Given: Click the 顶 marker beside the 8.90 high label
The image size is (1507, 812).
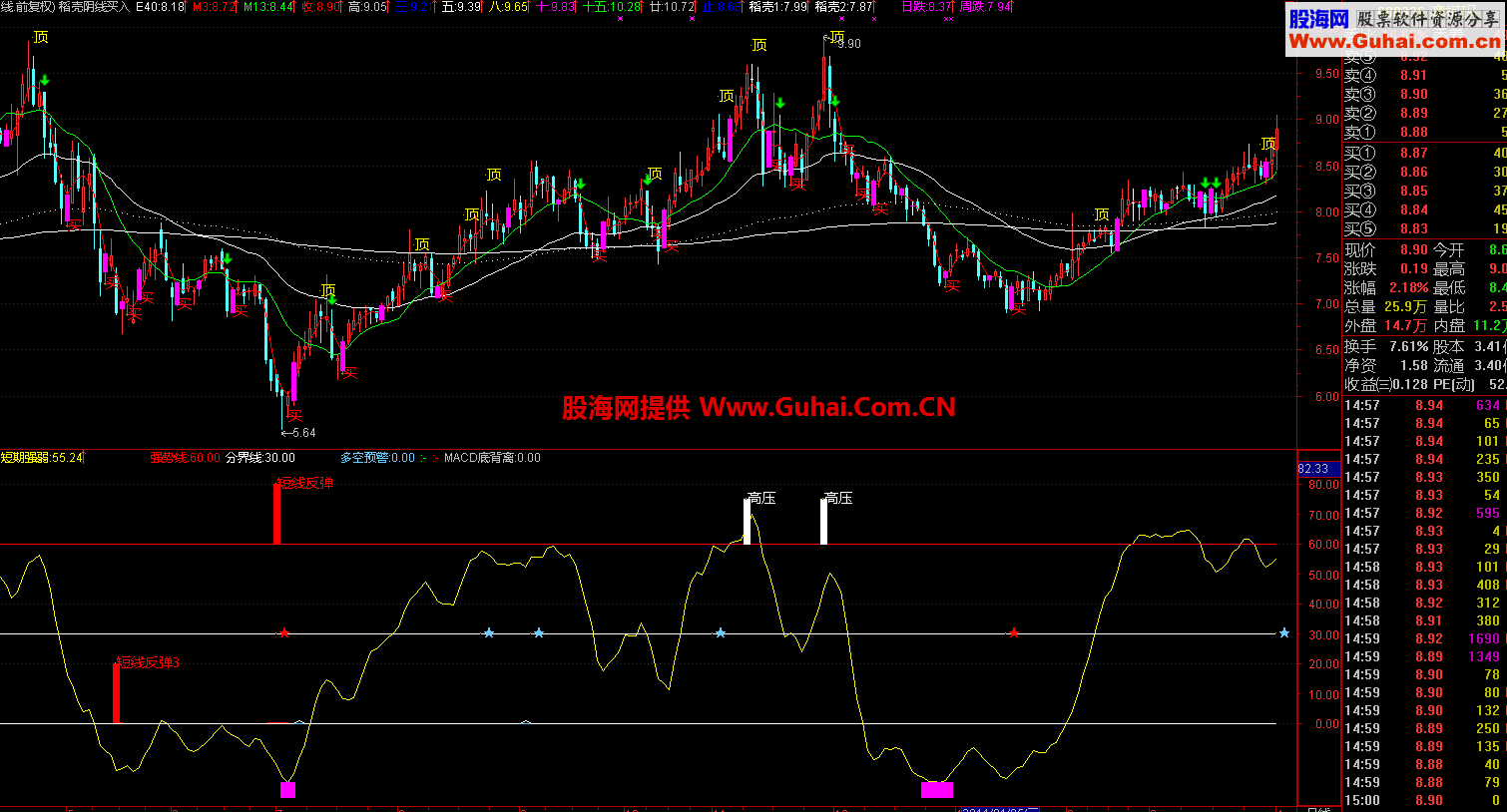Looking at the screenshot, I should coord(836,38).
